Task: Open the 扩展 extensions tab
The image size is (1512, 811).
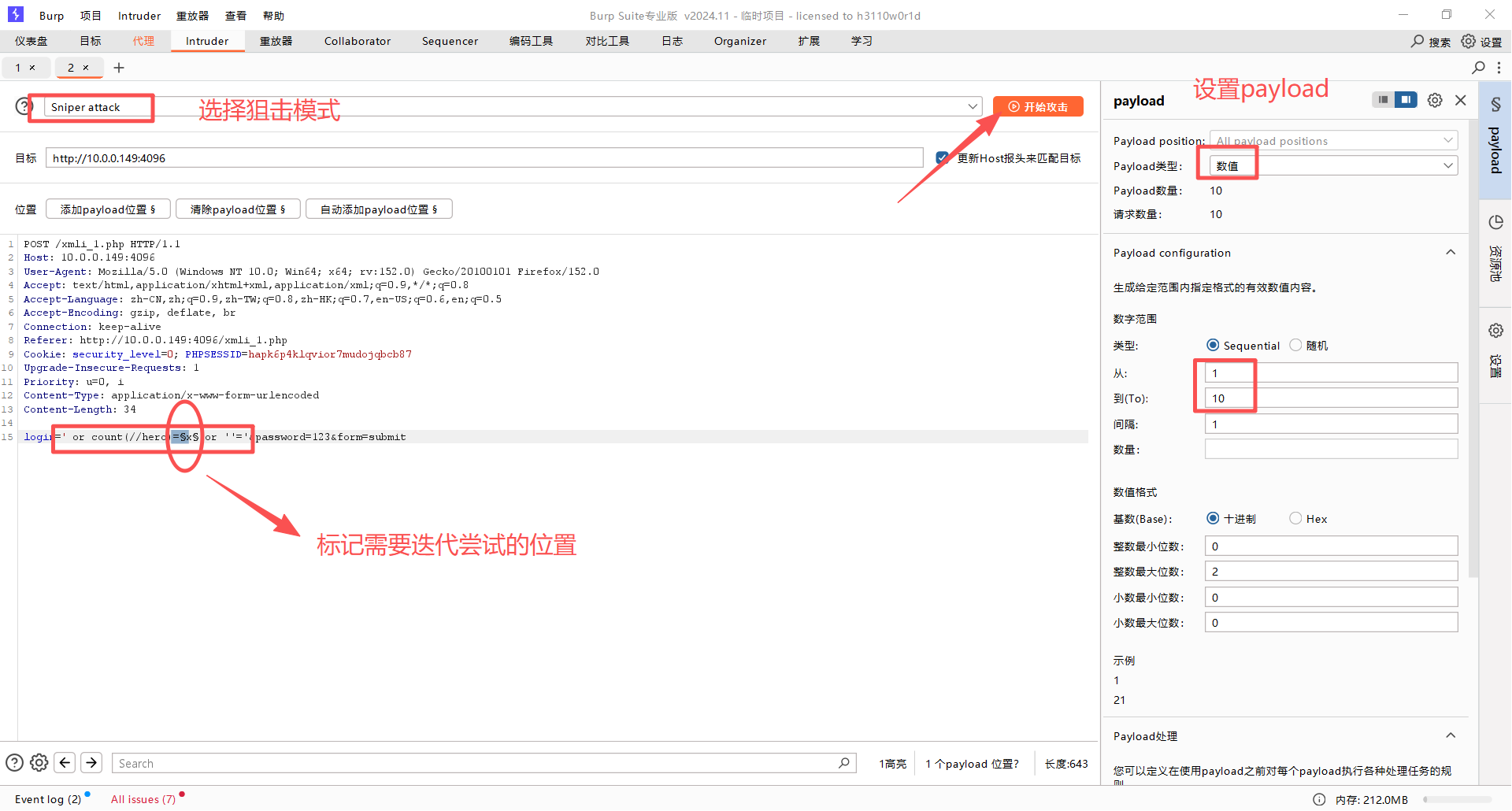Action: point(809,41)
